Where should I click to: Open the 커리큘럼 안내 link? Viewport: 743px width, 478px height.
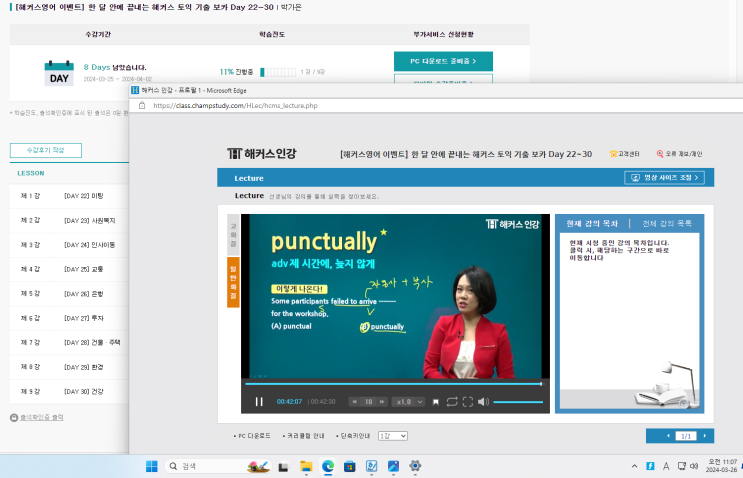coord(306,436)
